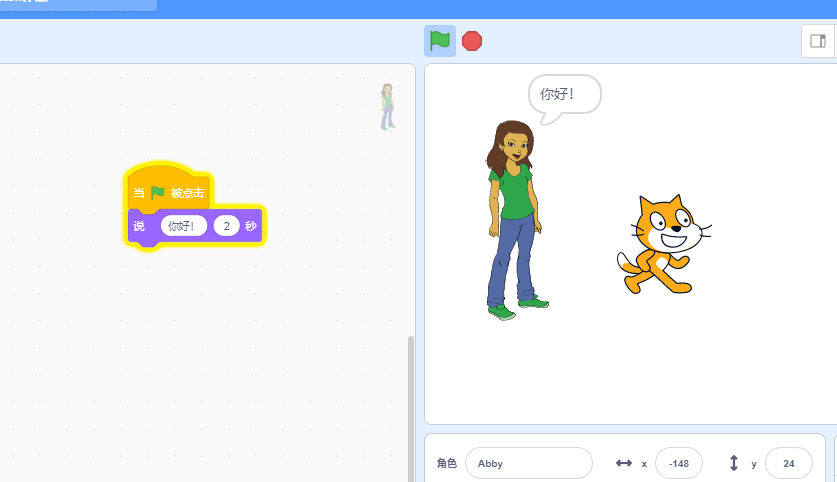This screenshot has width=837, height=482.
Task: Select the 'when flag clicked' hat block
Action: pos(169,188)
